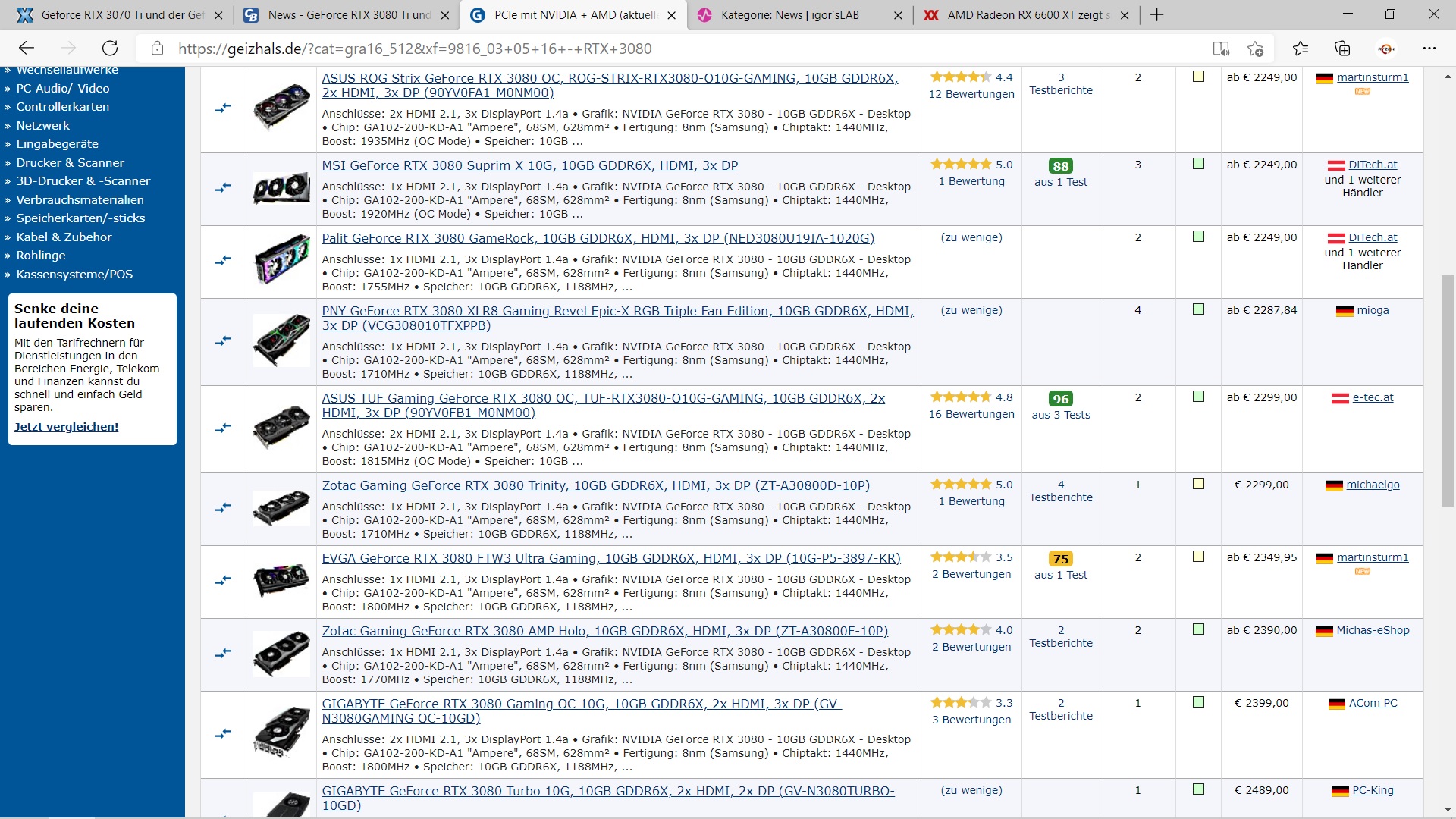This screenshot has height=819, width=1456.
Task: Tick checkbox for GIGABYTE Gaming OC 10G
Action: [x=1198, y=702]
